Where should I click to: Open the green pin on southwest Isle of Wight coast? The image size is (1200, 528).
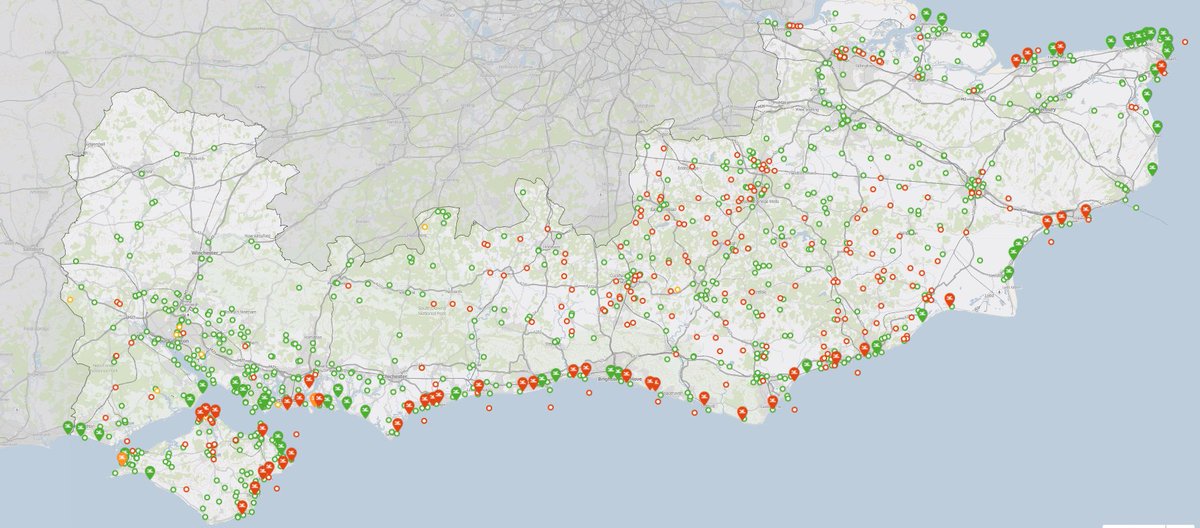pyautogui.click(x=149, y=472)
